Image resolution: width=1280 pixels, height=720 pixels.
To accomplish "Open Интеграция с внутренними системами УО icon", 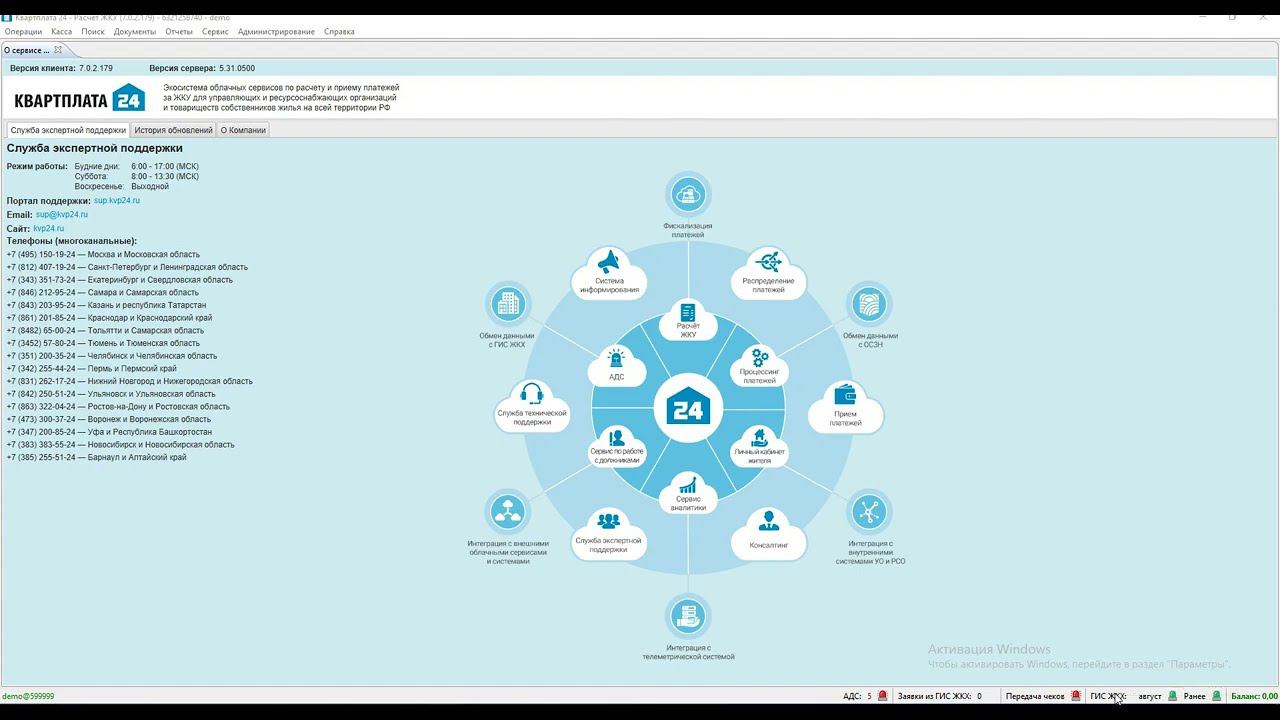I will (x=869, y=512).
